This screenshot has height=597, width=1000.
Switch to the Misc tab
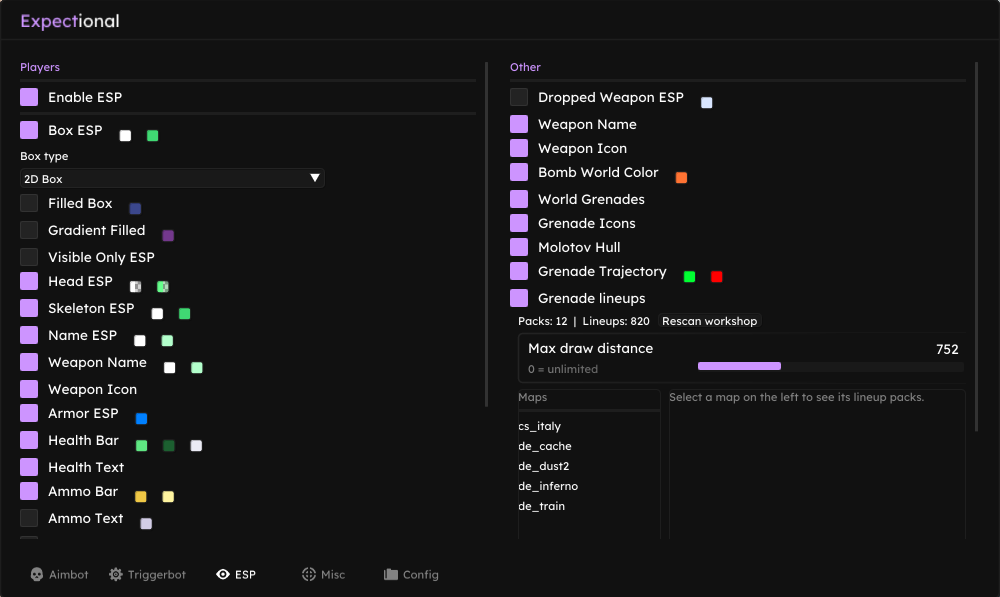tap(324, 575)
